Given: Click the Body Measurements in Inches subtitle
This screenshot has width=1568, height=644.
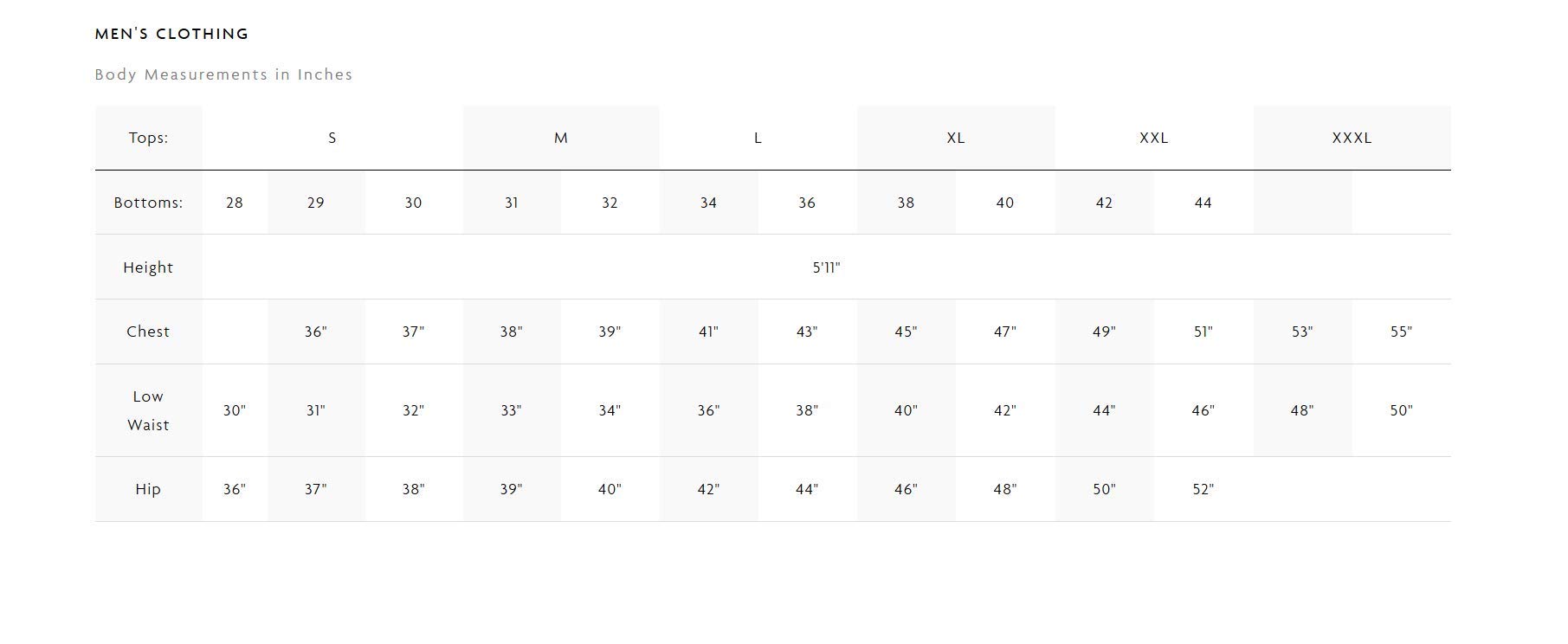Looking at the screenshot, I should tap(223, 74).
